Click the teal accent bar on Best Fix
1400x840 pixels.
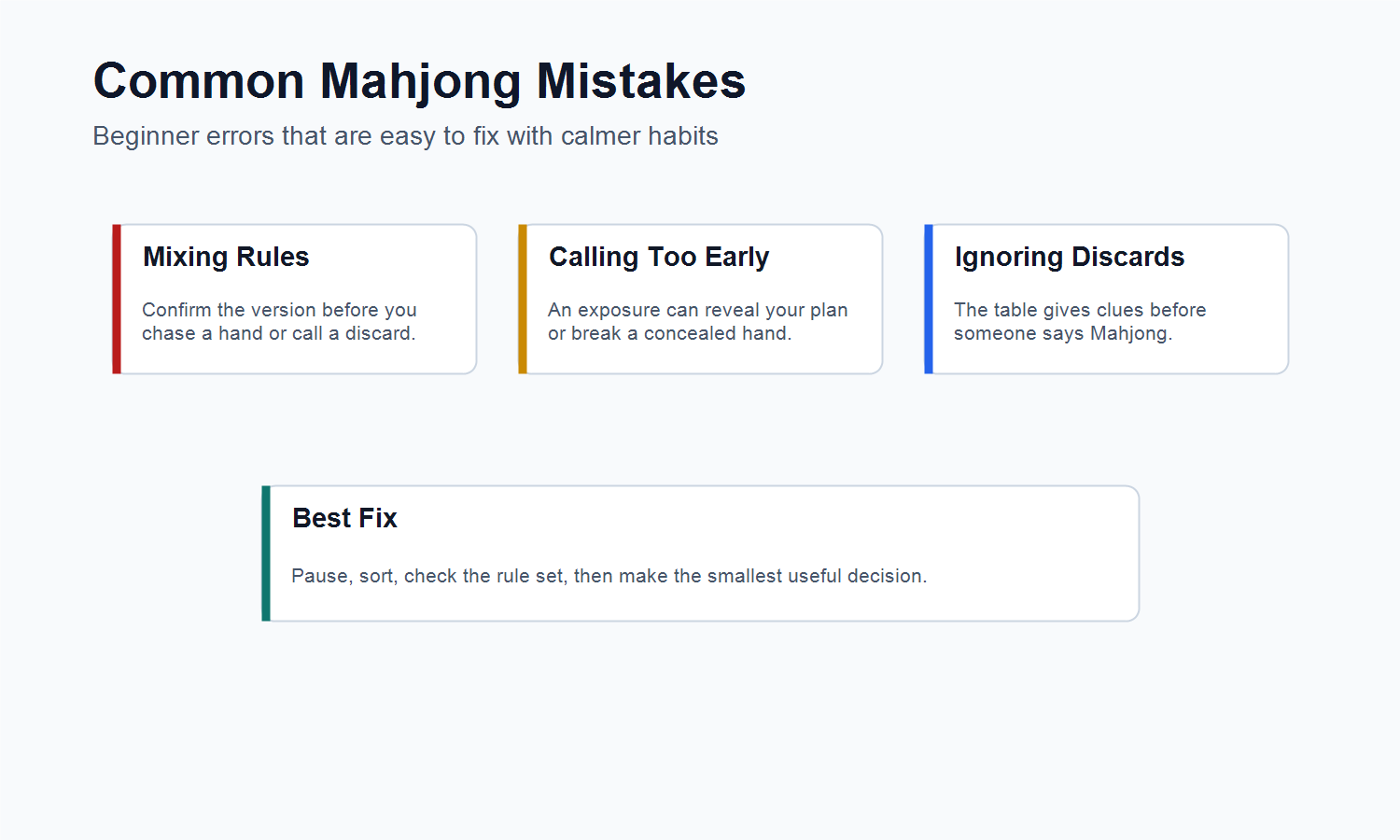click(x=266, y=553)
